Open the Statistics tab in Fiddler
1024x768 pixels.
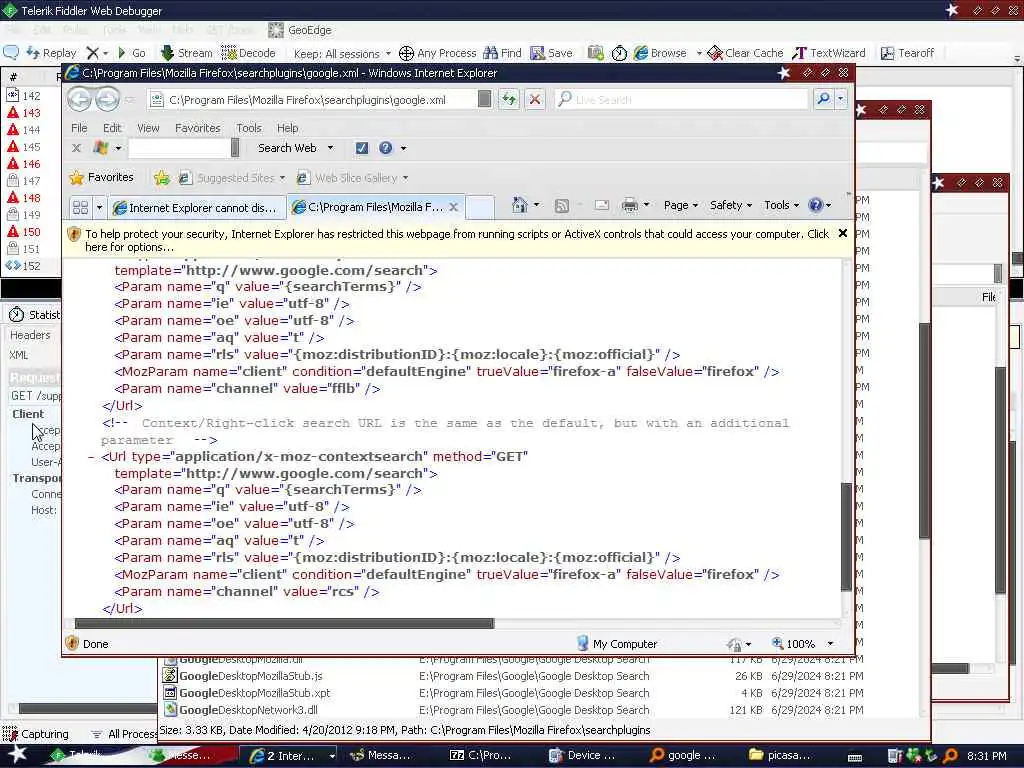35,315
